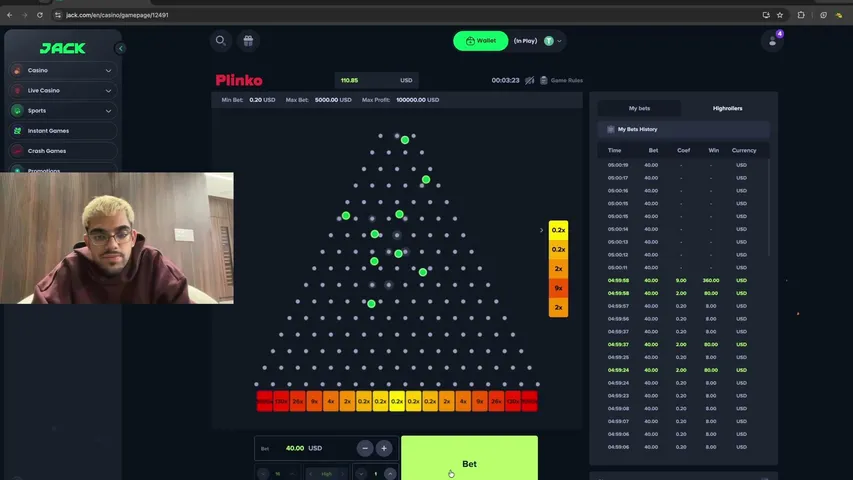Increase bet with the plus button

384,448
